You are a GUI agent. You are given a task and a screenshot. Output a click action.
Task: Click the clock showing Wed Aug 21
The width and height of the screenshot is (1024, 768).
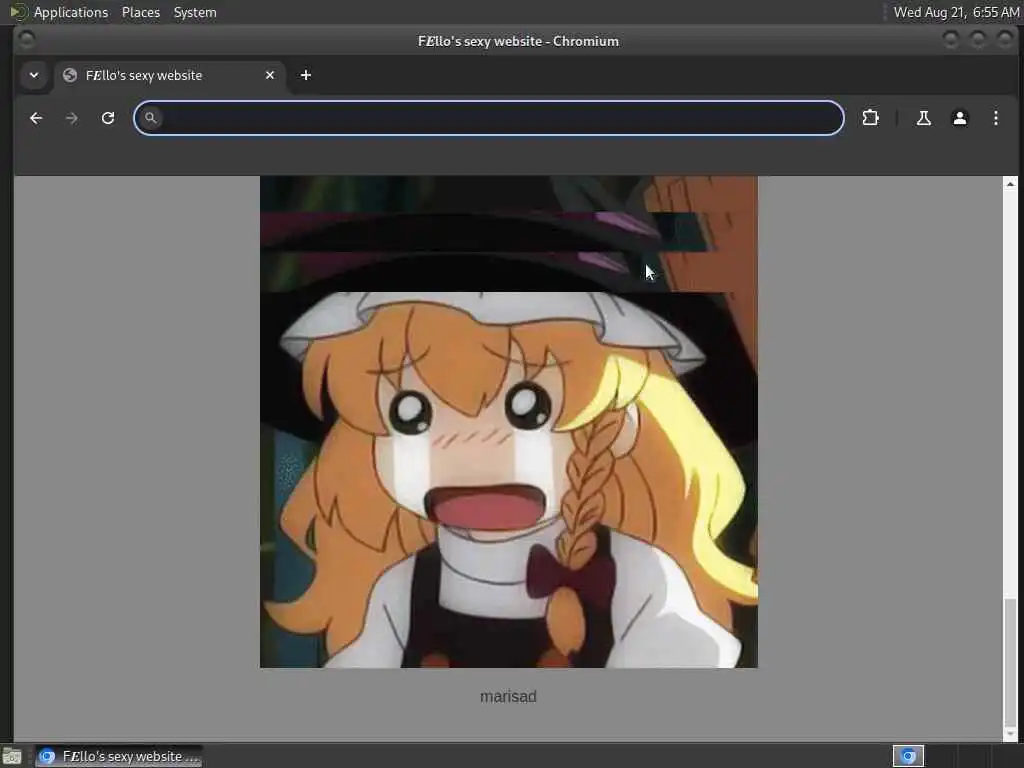(956, 12)
